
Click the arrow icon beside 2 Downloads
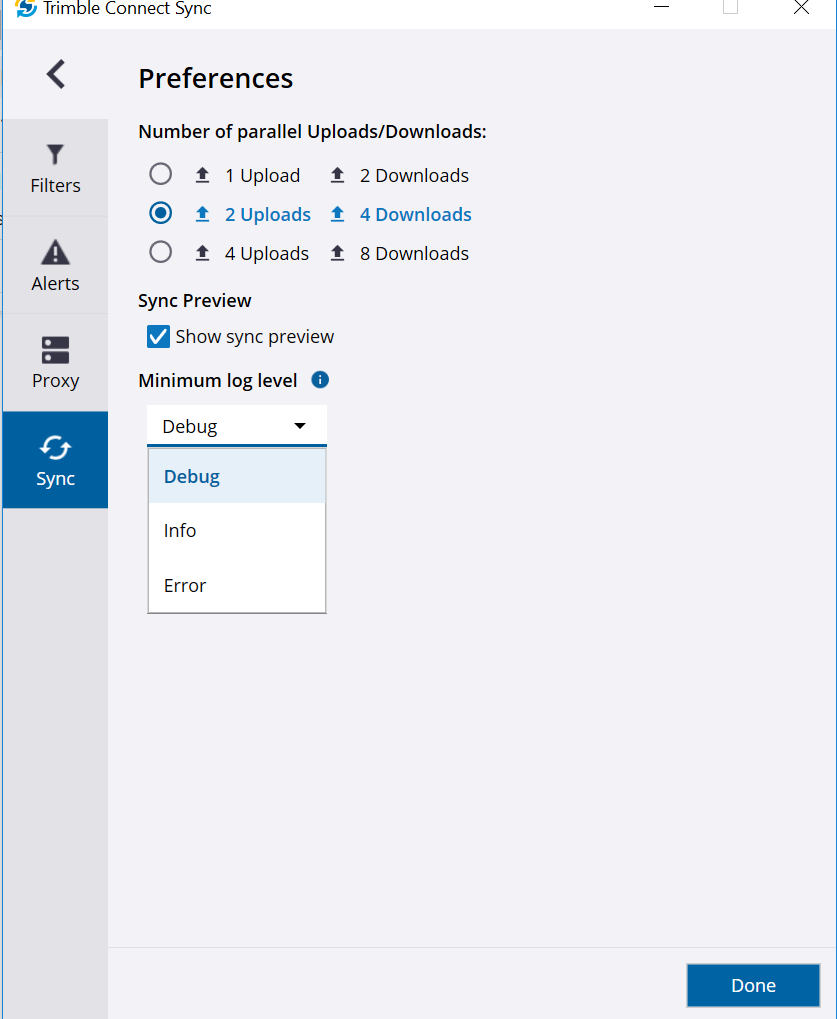click(x=337, y=175)
